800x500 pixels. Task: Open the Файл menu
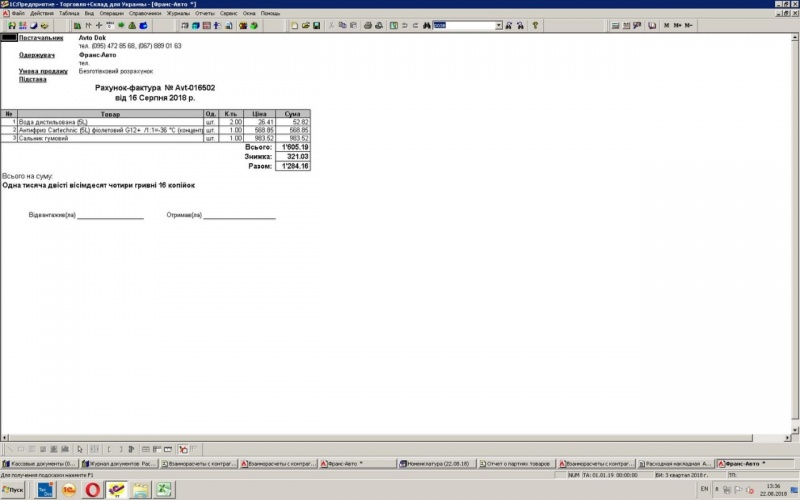coord(19,13)
